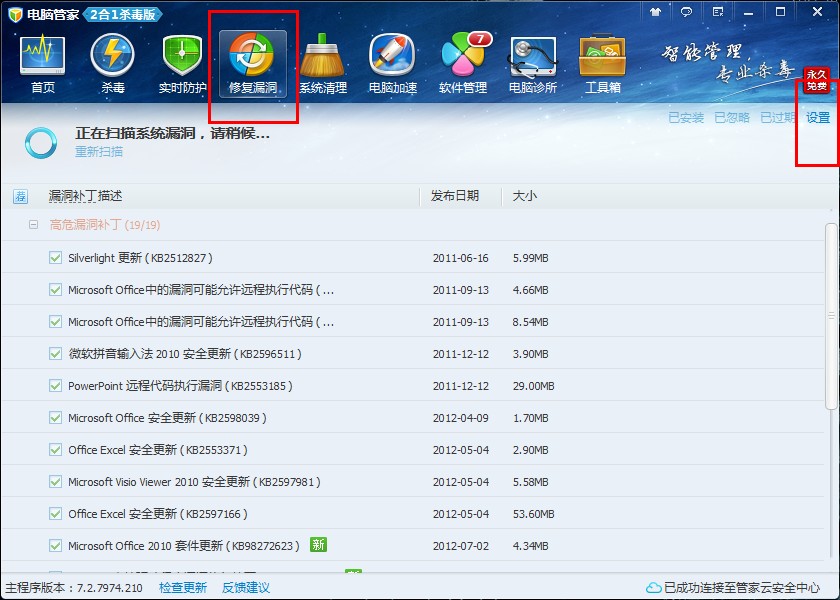Collapse the 高危漏洞补丁 group

click(33, 224)
